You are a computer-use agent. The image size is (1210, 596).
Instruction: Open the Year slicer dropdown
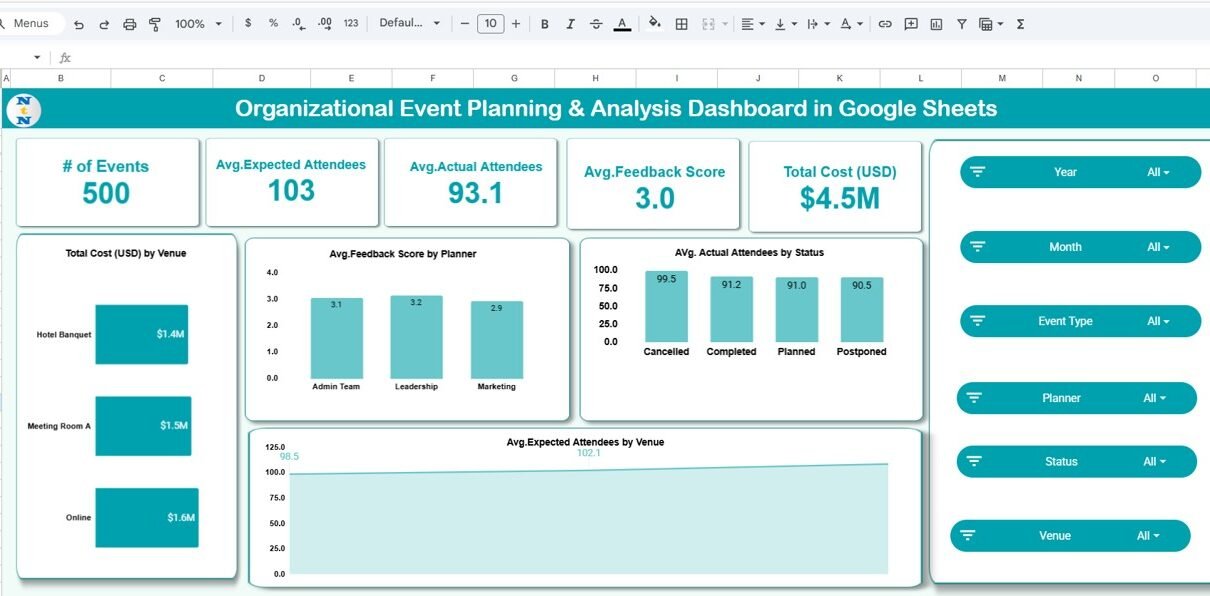click(1158, 172)
